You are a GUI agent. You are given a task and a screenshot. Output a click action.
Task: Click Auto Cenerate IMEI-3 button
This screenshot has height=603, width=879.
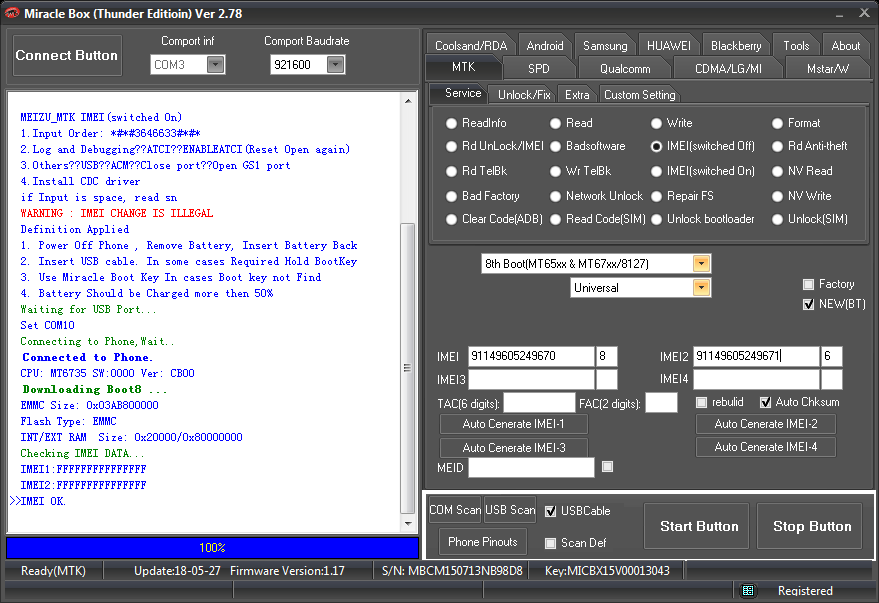[513, 448]
